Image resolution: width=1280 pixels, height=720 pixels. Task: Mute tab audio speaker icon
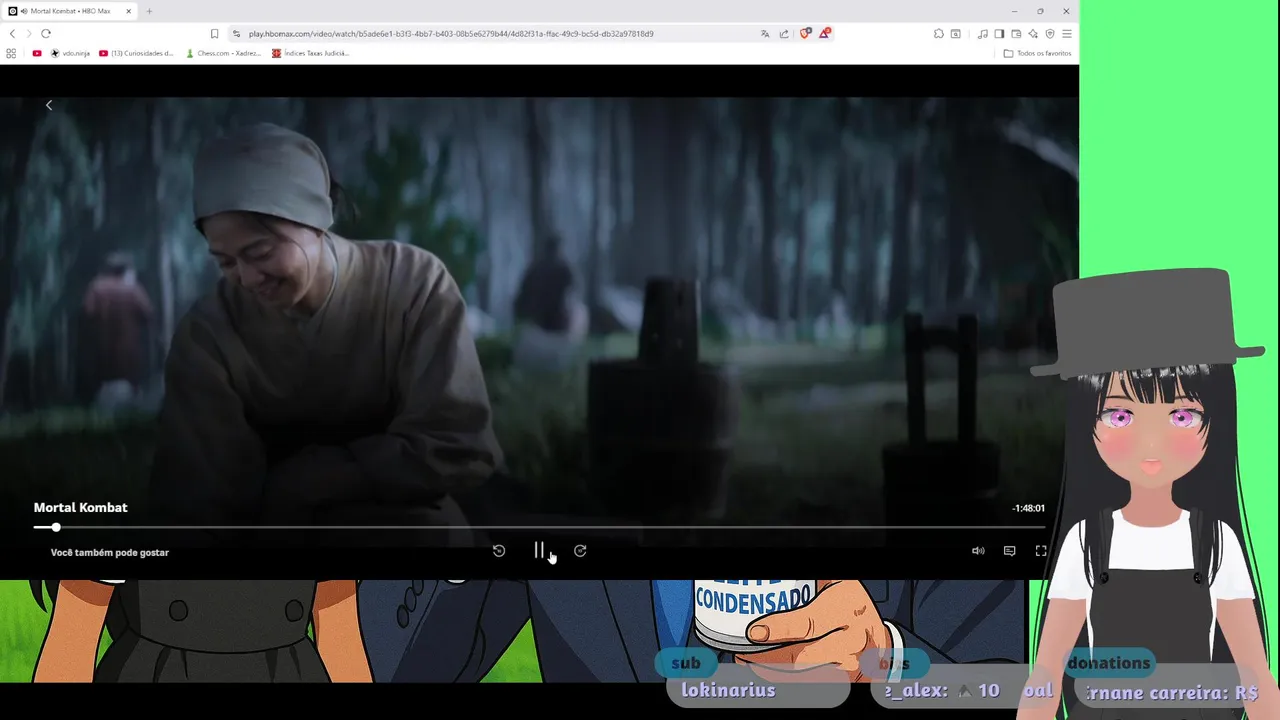click(x=24, y=11)
